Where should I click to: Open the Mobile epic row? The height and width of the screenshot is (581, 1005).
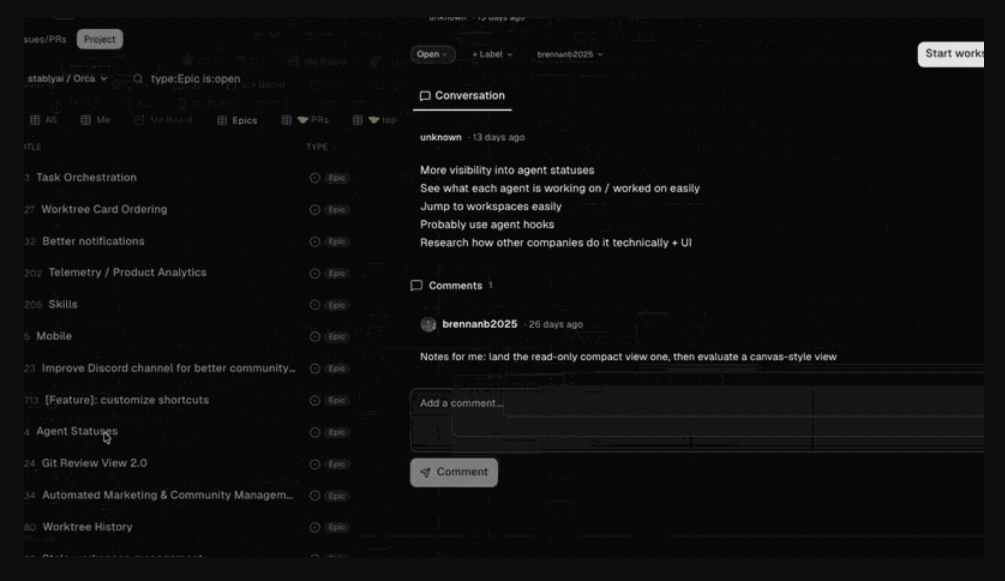[54, 336]
